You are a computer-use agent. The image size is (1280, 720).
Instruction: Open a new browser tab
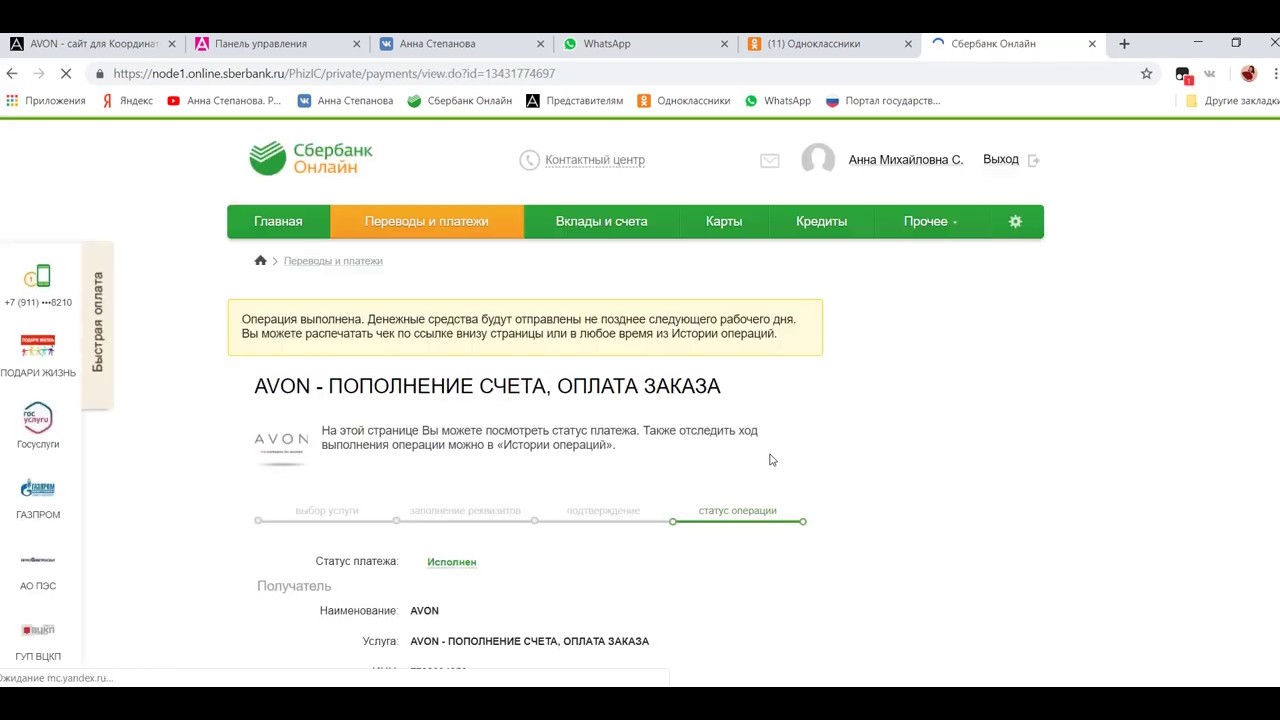click(x=1124, y=44)
